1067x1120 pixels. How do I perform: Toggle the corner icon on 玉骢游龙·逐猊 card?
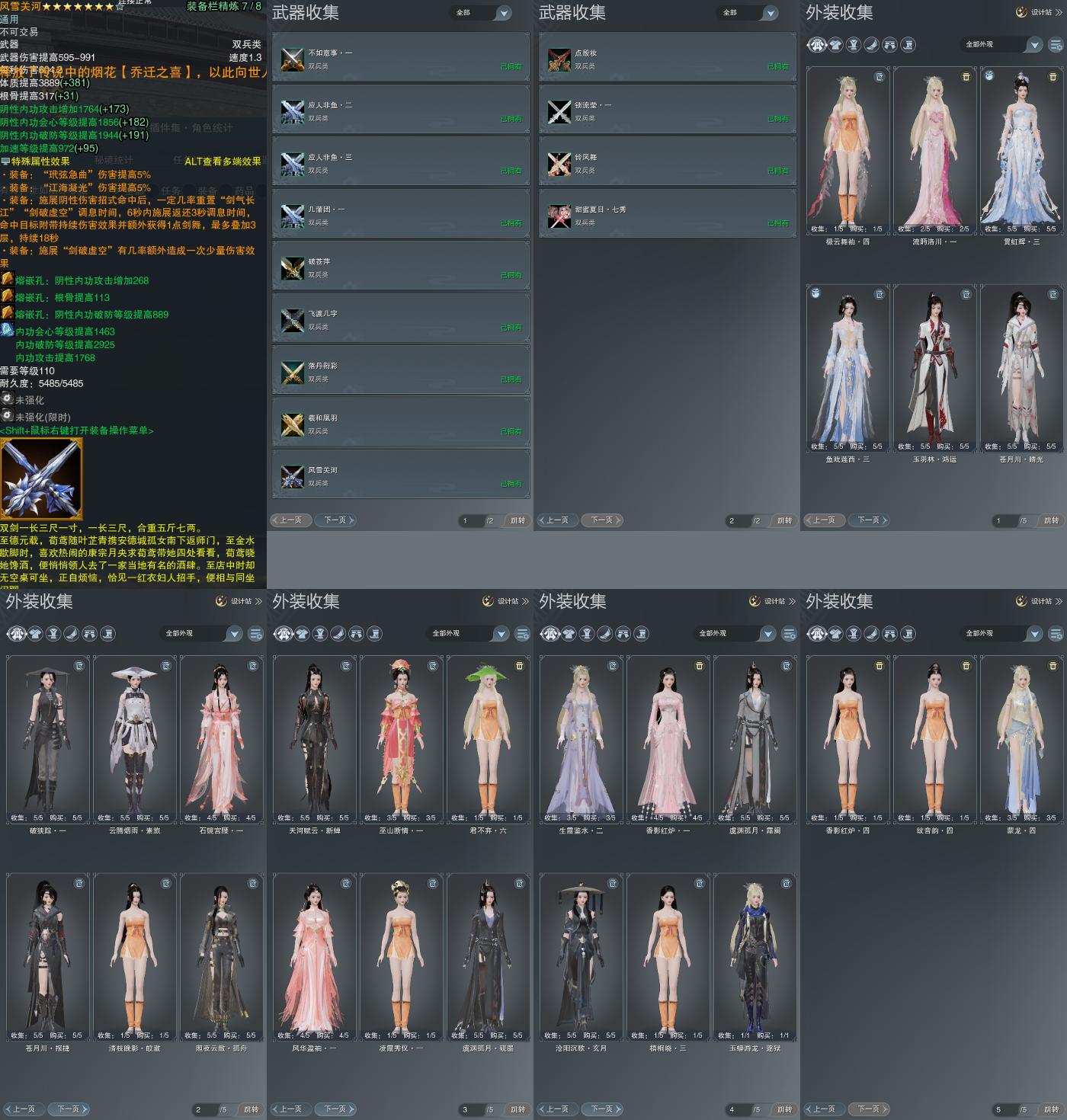[x=787, y=884]
